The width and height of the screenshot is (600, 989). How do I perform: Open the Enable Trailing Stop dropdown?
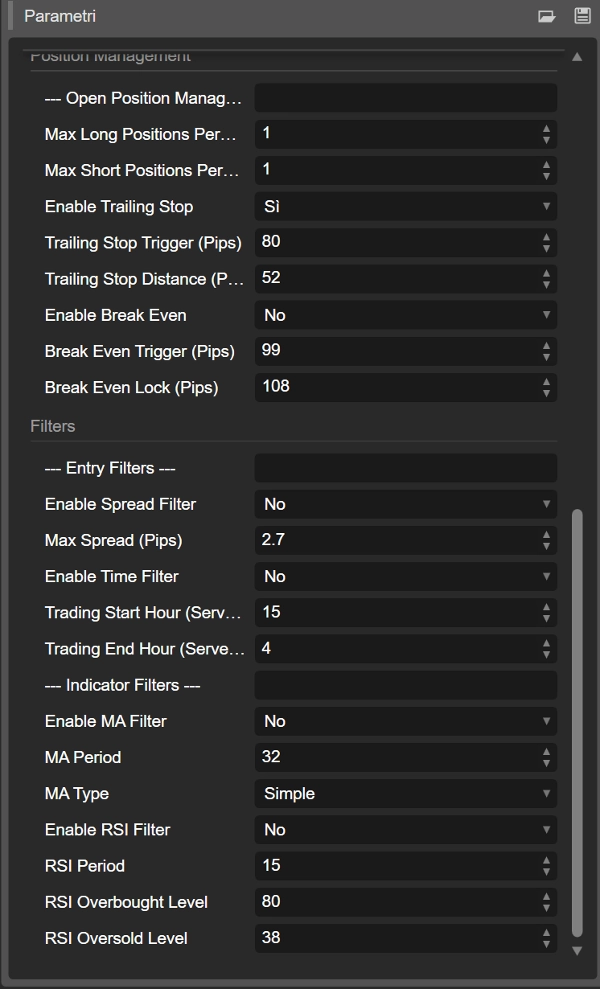coord(405,207)
